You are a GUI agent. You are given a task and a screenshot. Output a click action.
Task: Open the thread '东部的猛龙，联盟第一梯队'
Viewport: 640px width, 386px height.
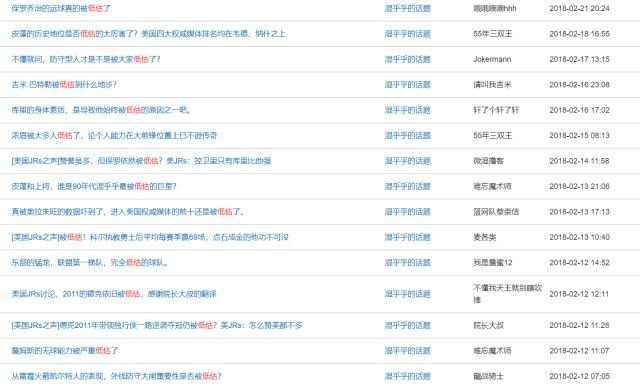point(89,262)
